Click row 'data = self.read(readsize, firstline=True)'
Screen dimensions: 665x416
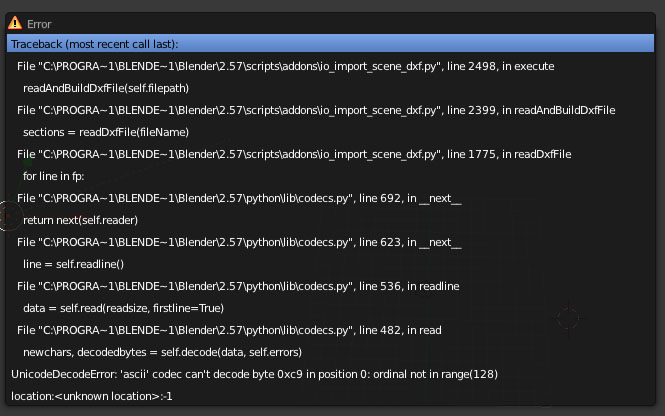[x=330, y=308]
